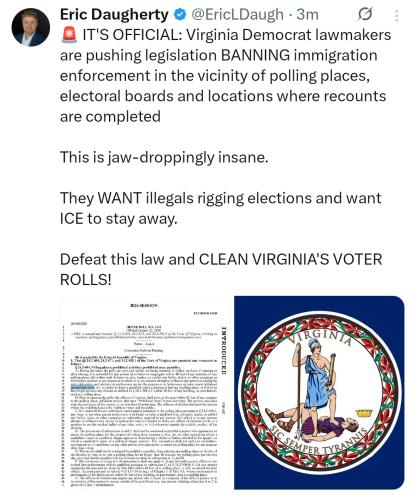
Task: Open the Virginia flag image
Action: tap(319, 392)
